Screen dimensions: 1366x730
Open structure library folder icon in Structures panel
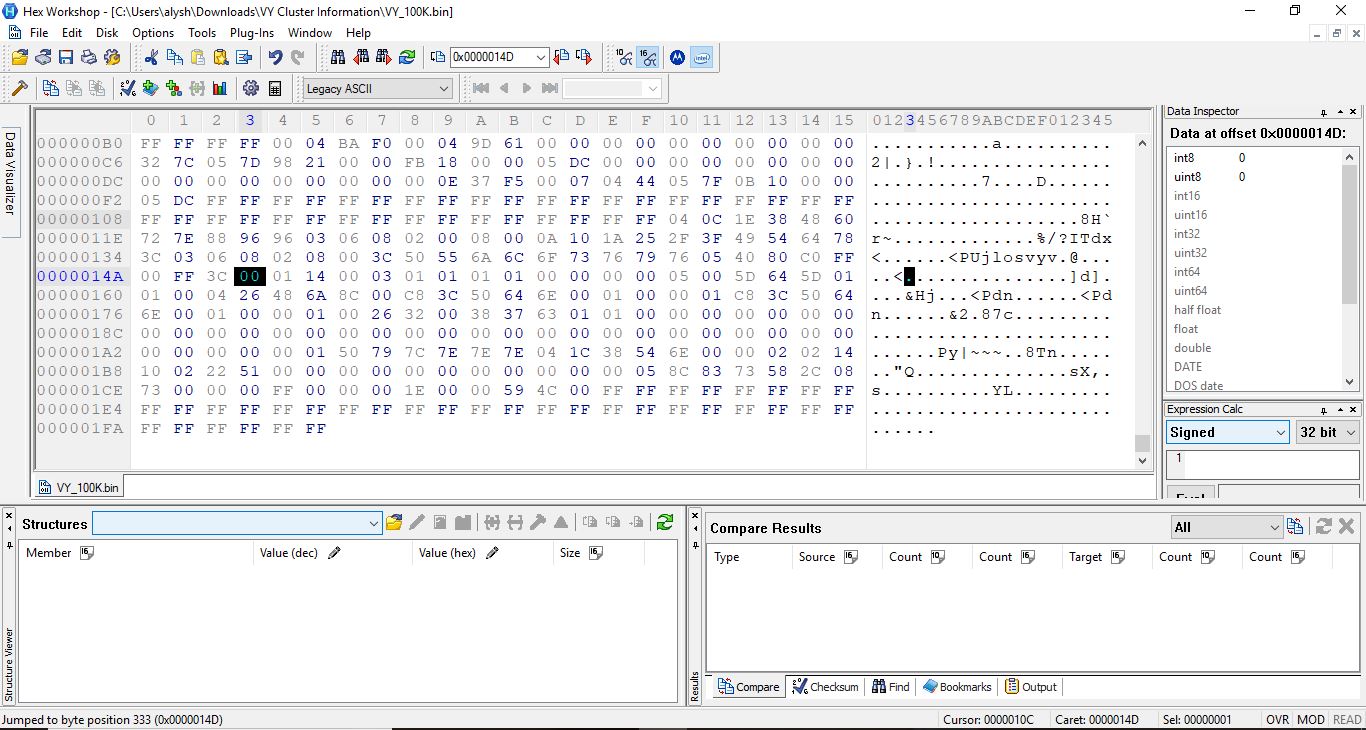394,522
